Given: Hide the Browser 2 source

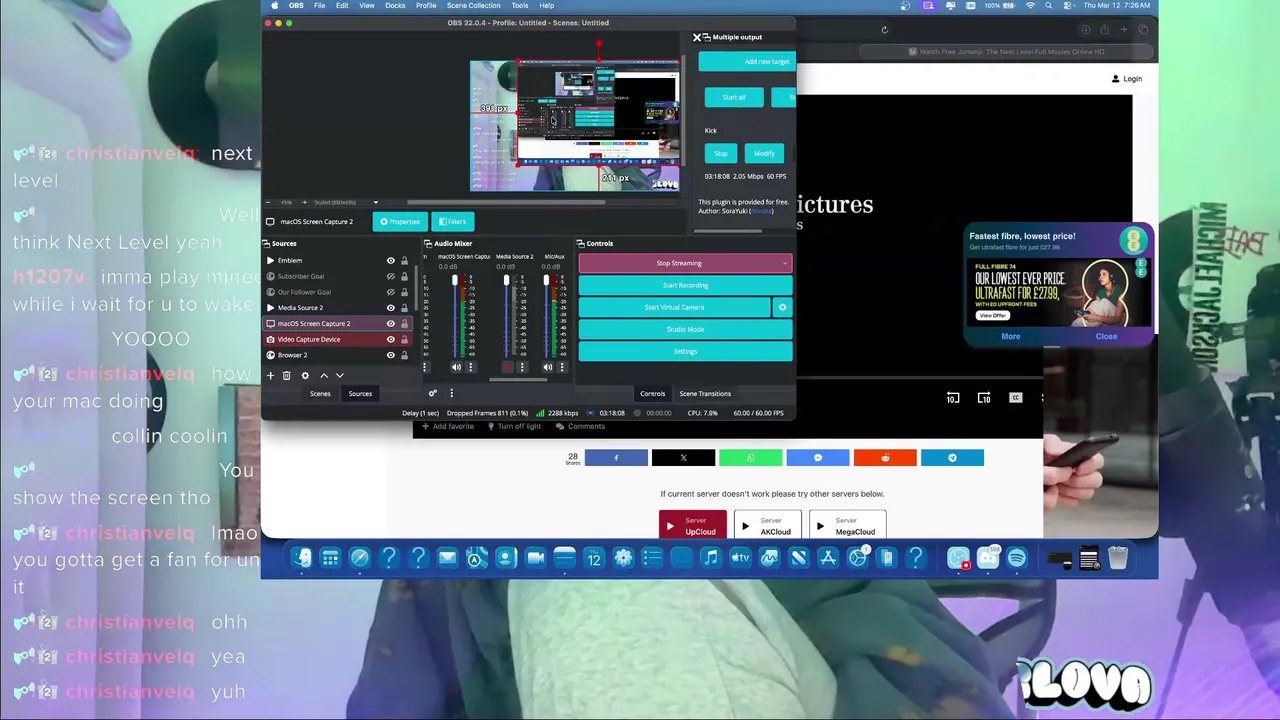Looking at the screenshot, I should [x=390, y=355].
